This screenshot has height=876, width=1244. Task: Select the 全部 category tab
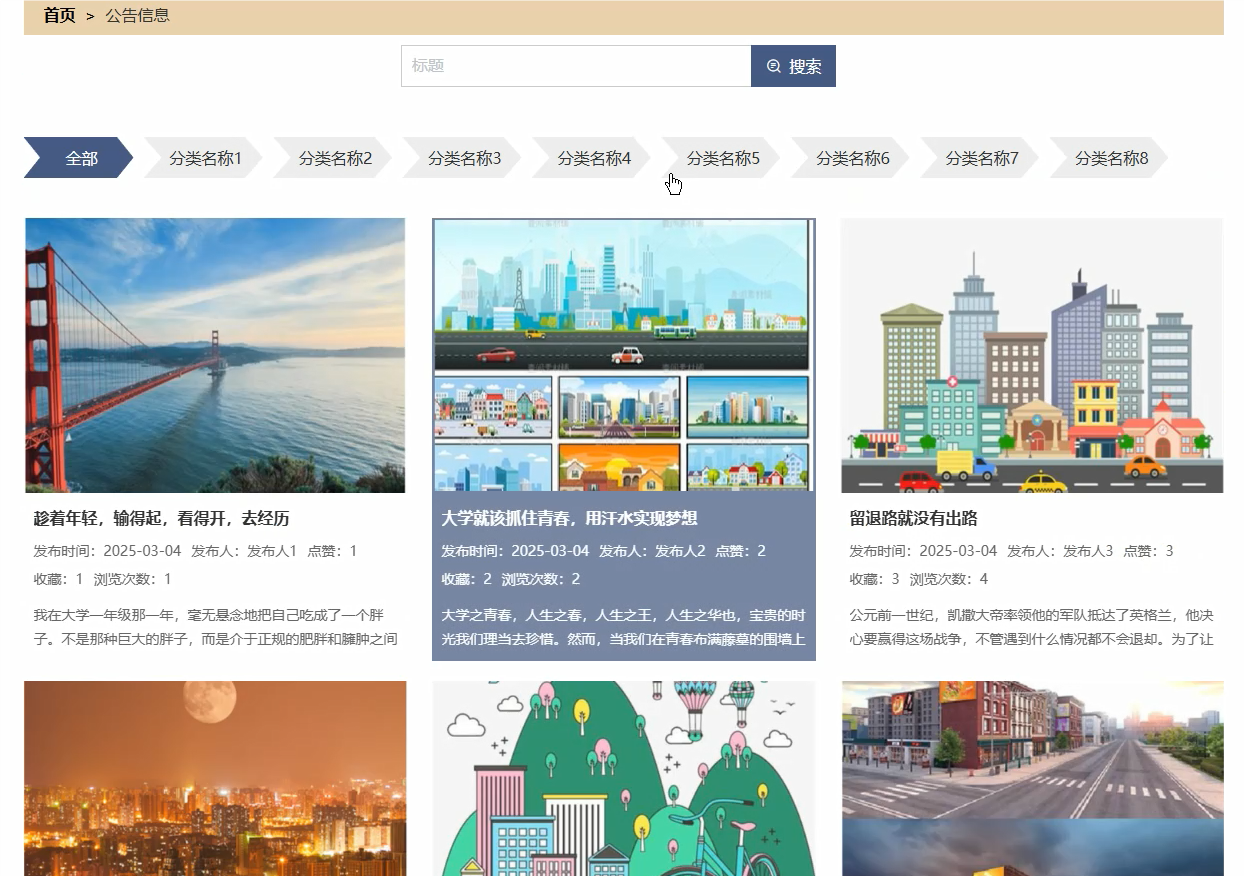coord(79,158)
